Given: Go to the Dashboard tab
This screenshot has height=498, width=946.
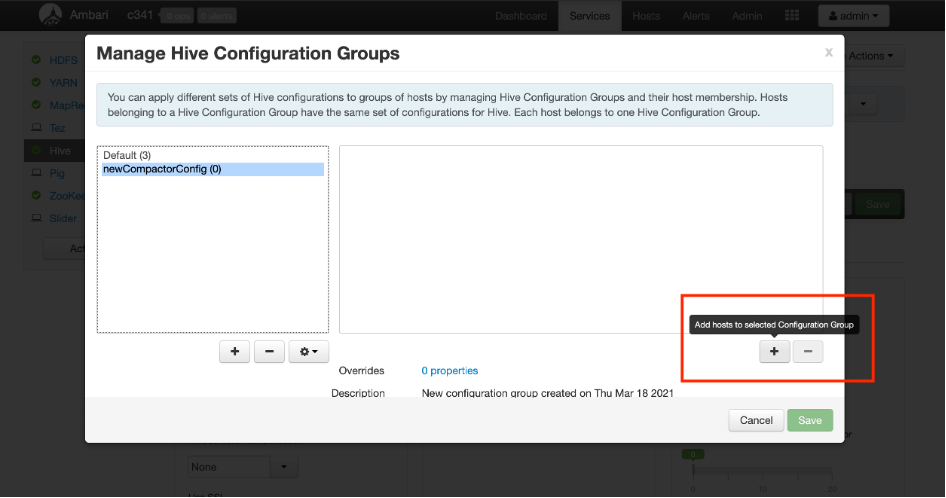Looking at the screenshot, I should tap(522, 16).
